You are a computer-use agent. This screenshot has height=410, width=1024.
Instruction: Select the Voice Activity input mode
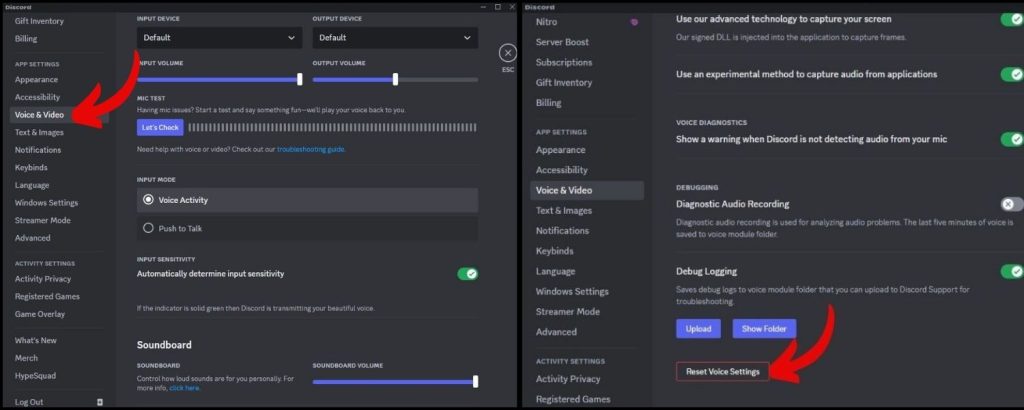(x=308, y=200)
